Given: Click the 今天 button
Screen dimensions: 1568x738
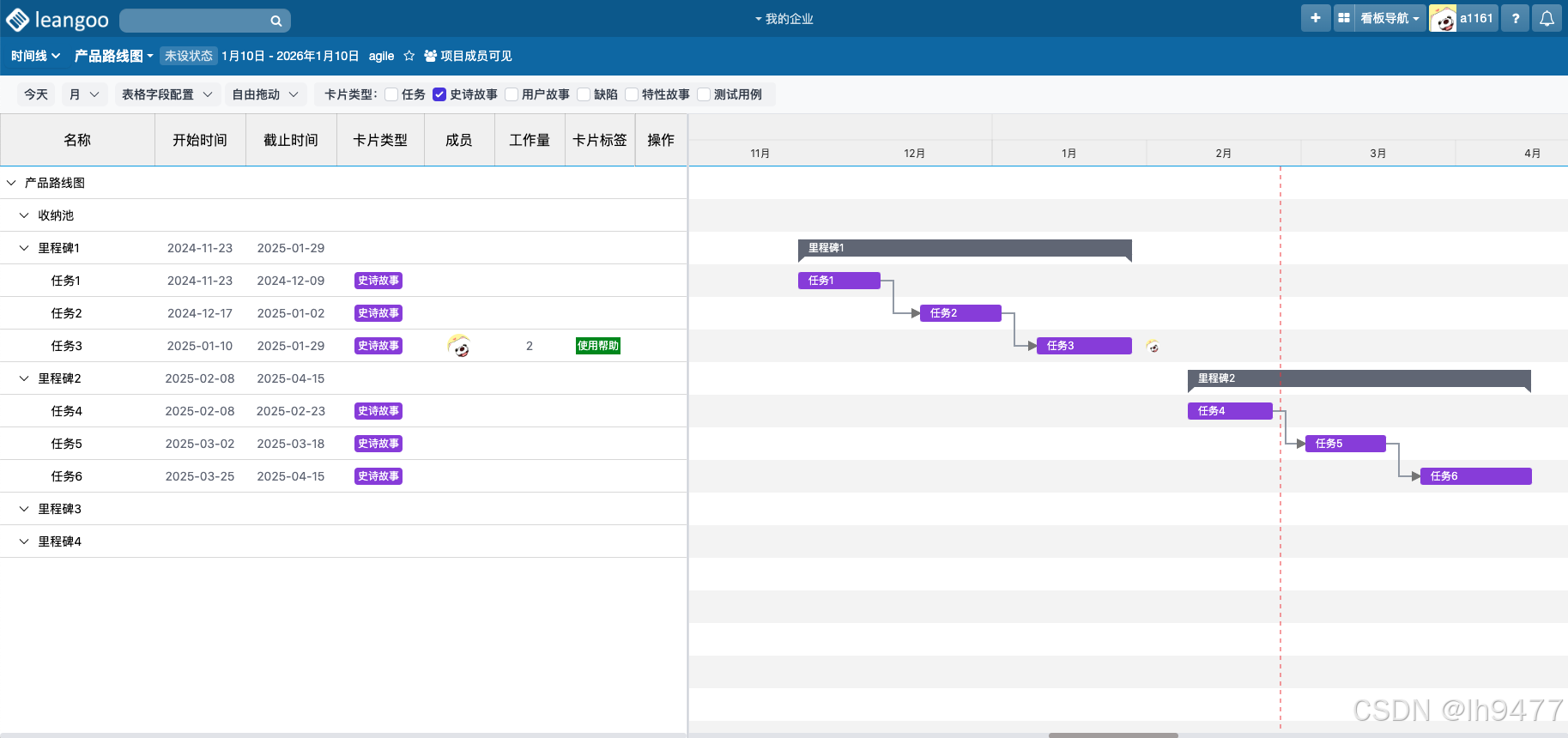Looking at the screenshot, I should pyautogui.click(x=36, y=94).
